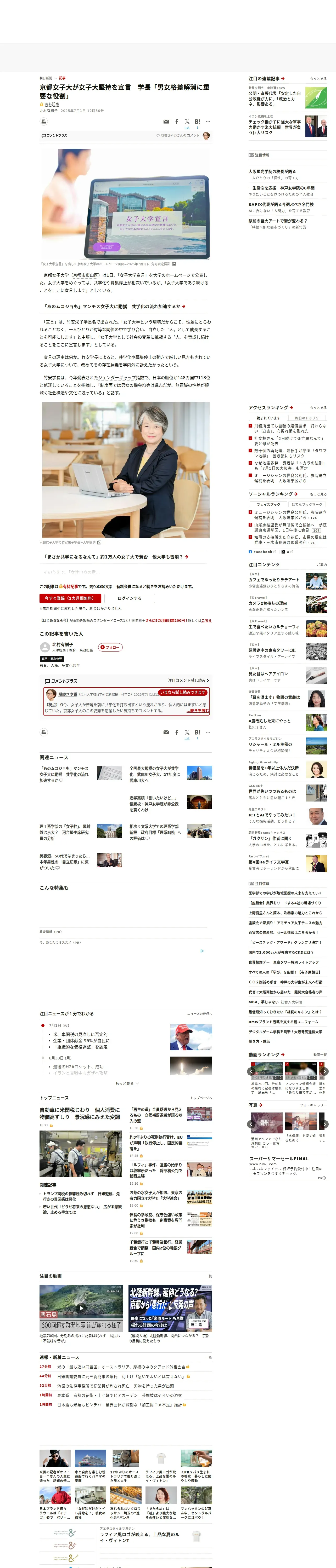Select the はてなブックマーク tab
This screenshot has height=1568, width=336.
coord(307,505)
